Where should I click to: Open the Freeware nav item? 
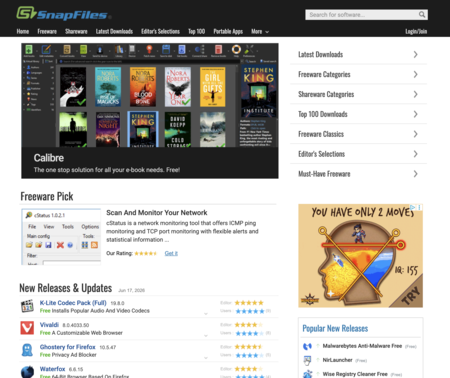pos(47,31)
